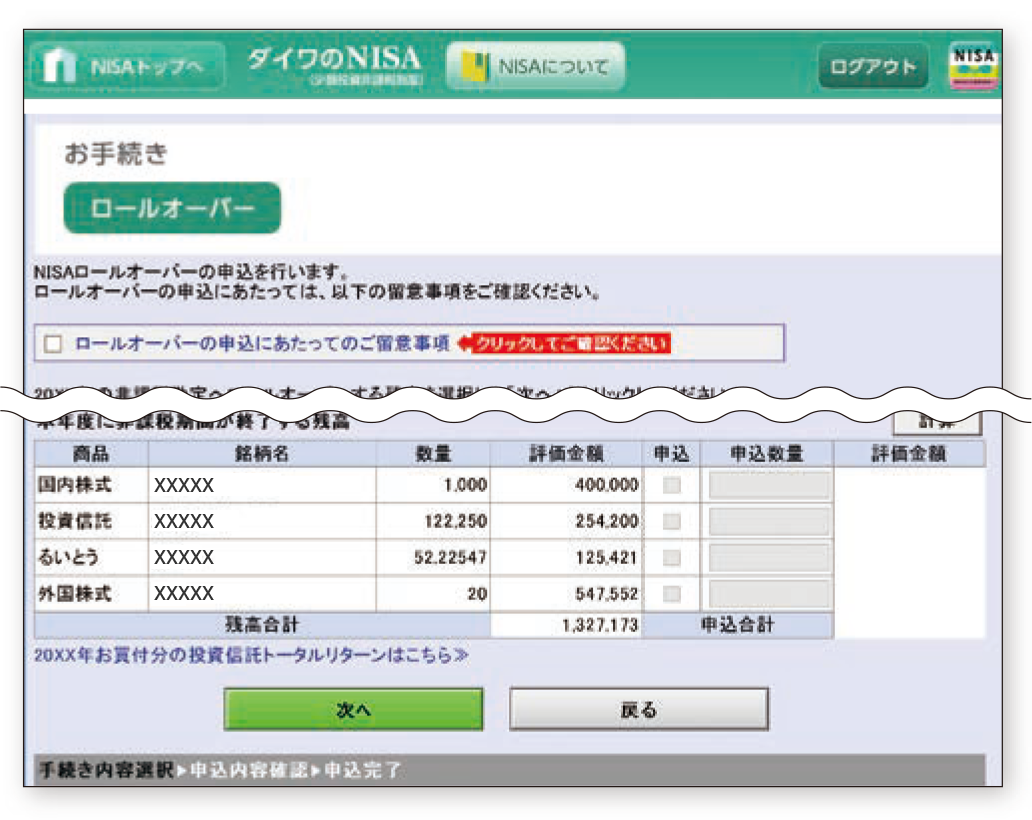Screen dimensions: 1032x820
Task: Open the 20XX年お買付分の投資信託トータルリターン link
Action: (251, 655)
